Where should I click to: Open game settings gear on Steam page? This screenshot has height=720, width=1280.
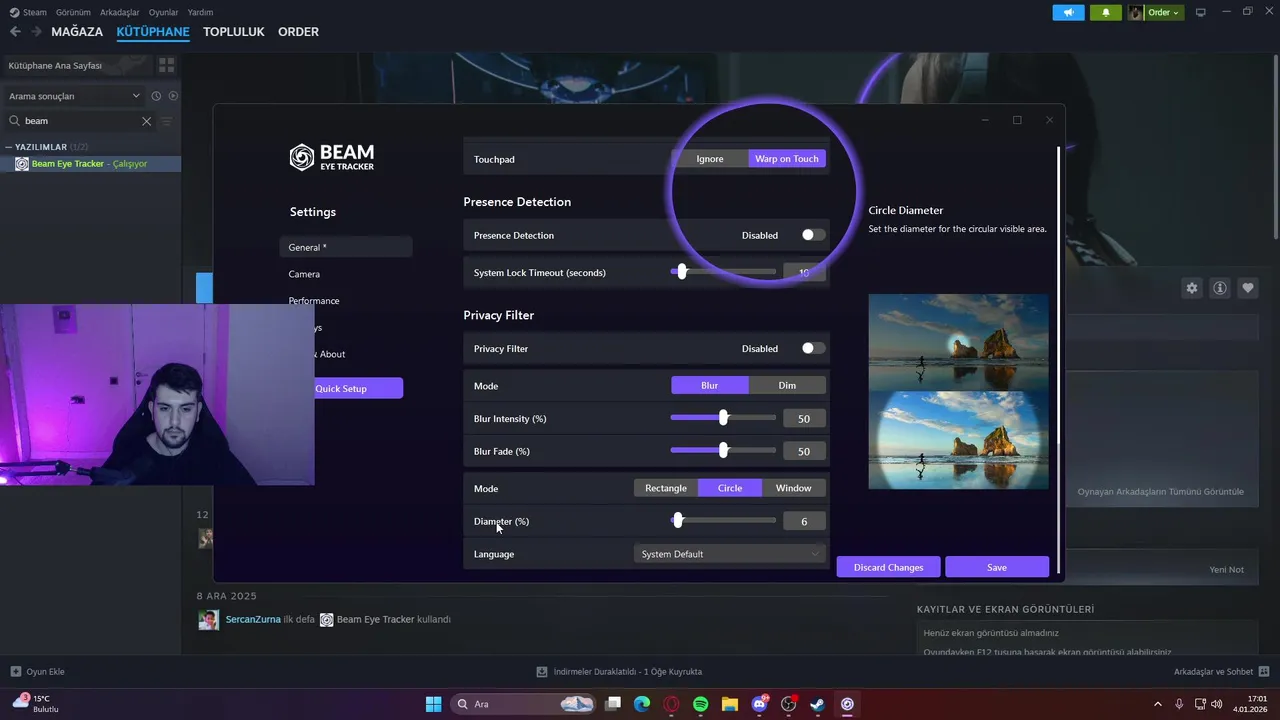[x=1192, y=288]
